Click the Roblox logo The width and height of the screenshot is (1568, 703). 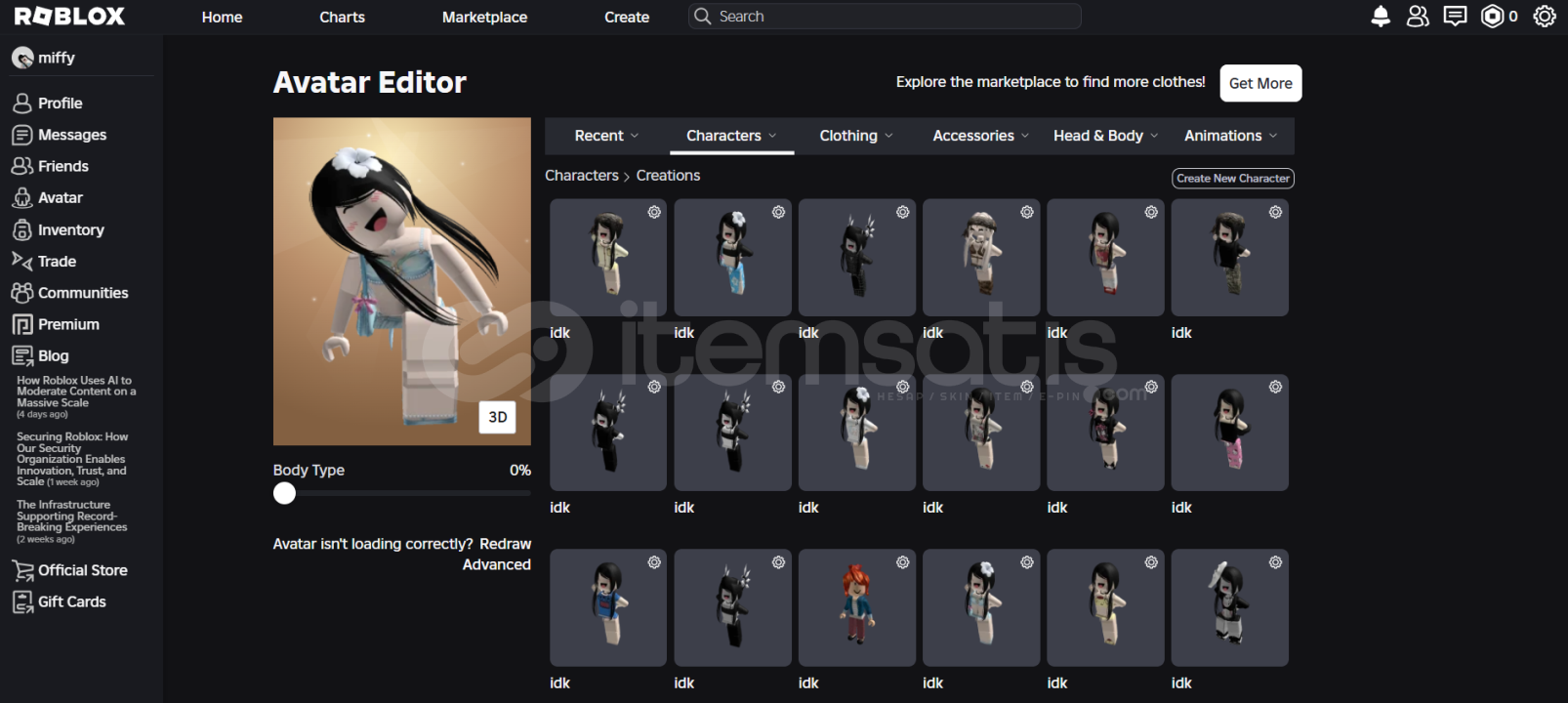click(x=69, y=17)
